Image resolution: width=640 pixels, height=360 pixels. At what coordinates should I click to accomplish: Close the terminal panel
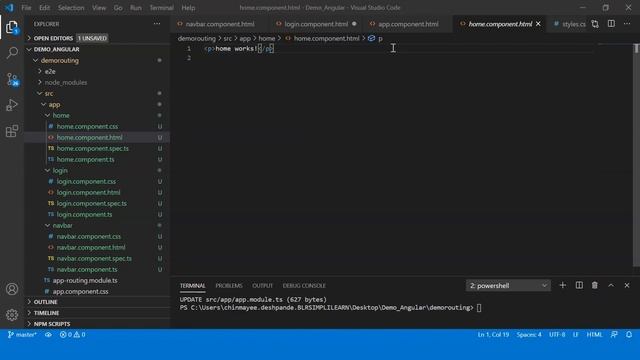click(x=627, y=285)
